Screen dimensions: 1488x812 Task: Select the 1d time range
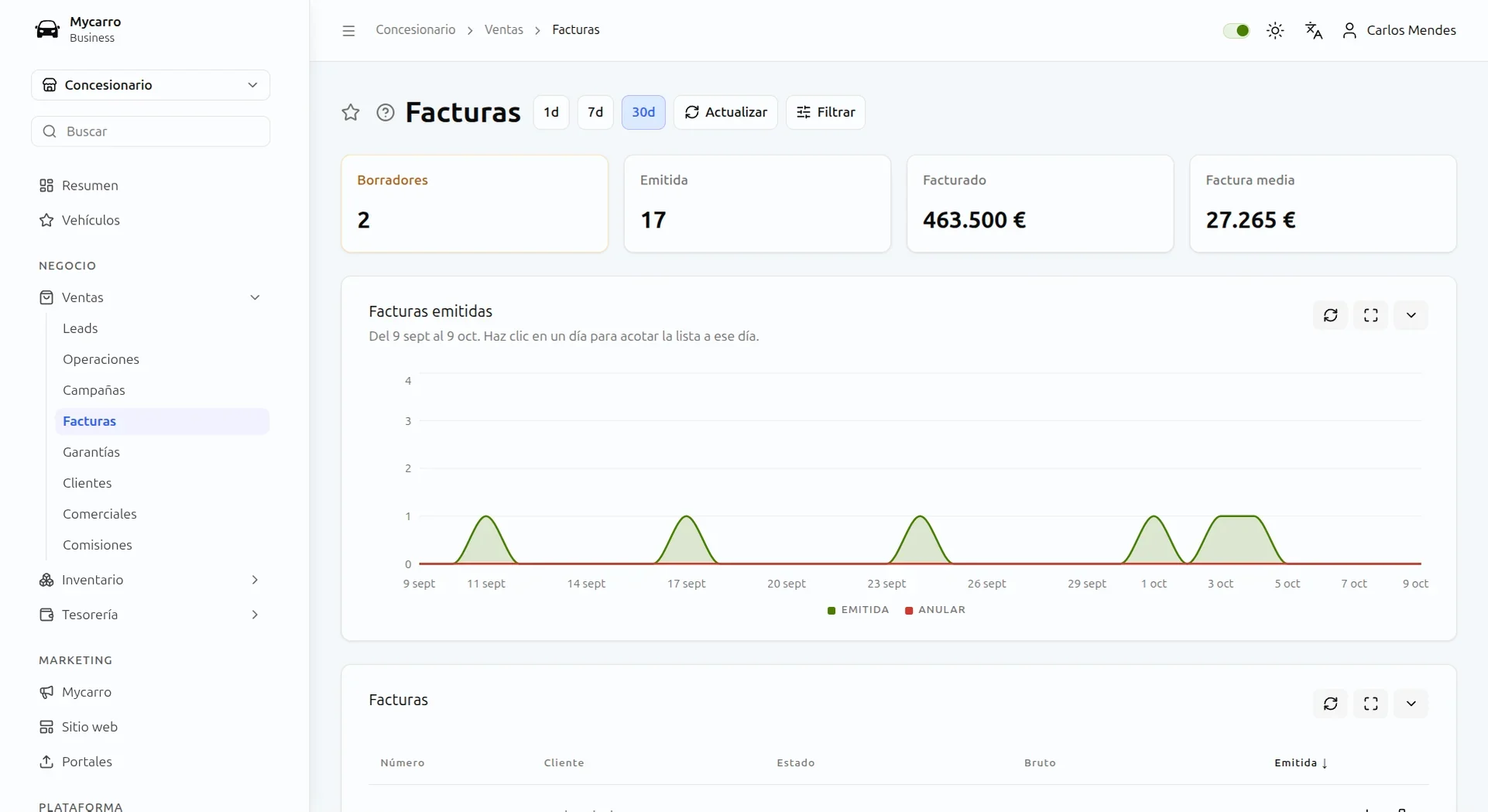(551, 112)
